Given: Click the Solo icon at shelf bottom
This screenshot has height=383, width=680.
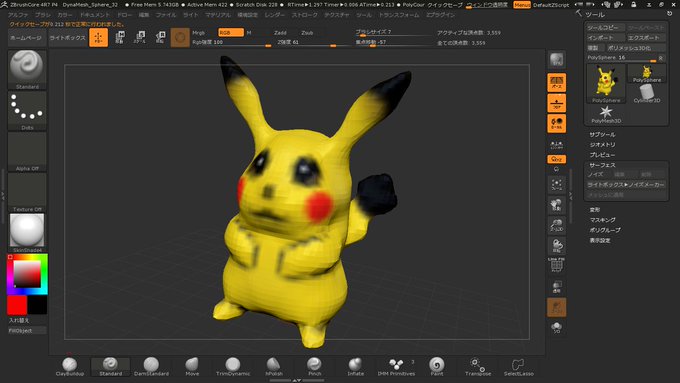Looking at the screenshot, I should 556,327.
